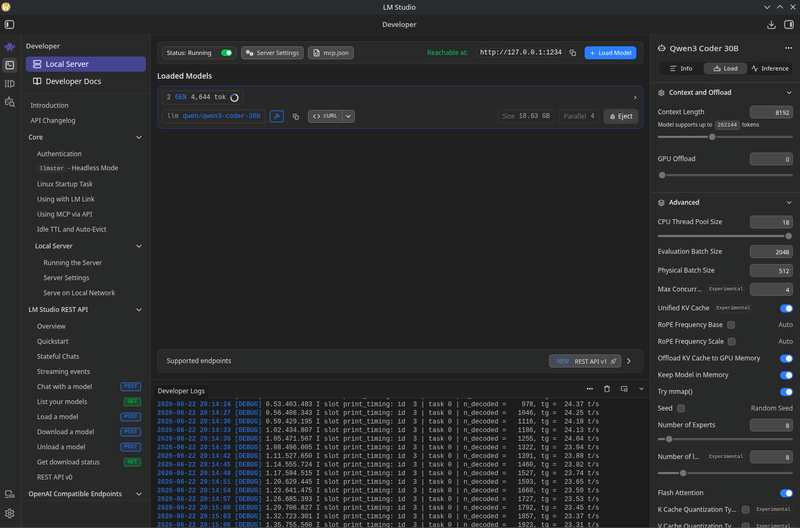Screen dimensions: 800x528
Task: Open app settings gear icon
Action: [10, 513]
